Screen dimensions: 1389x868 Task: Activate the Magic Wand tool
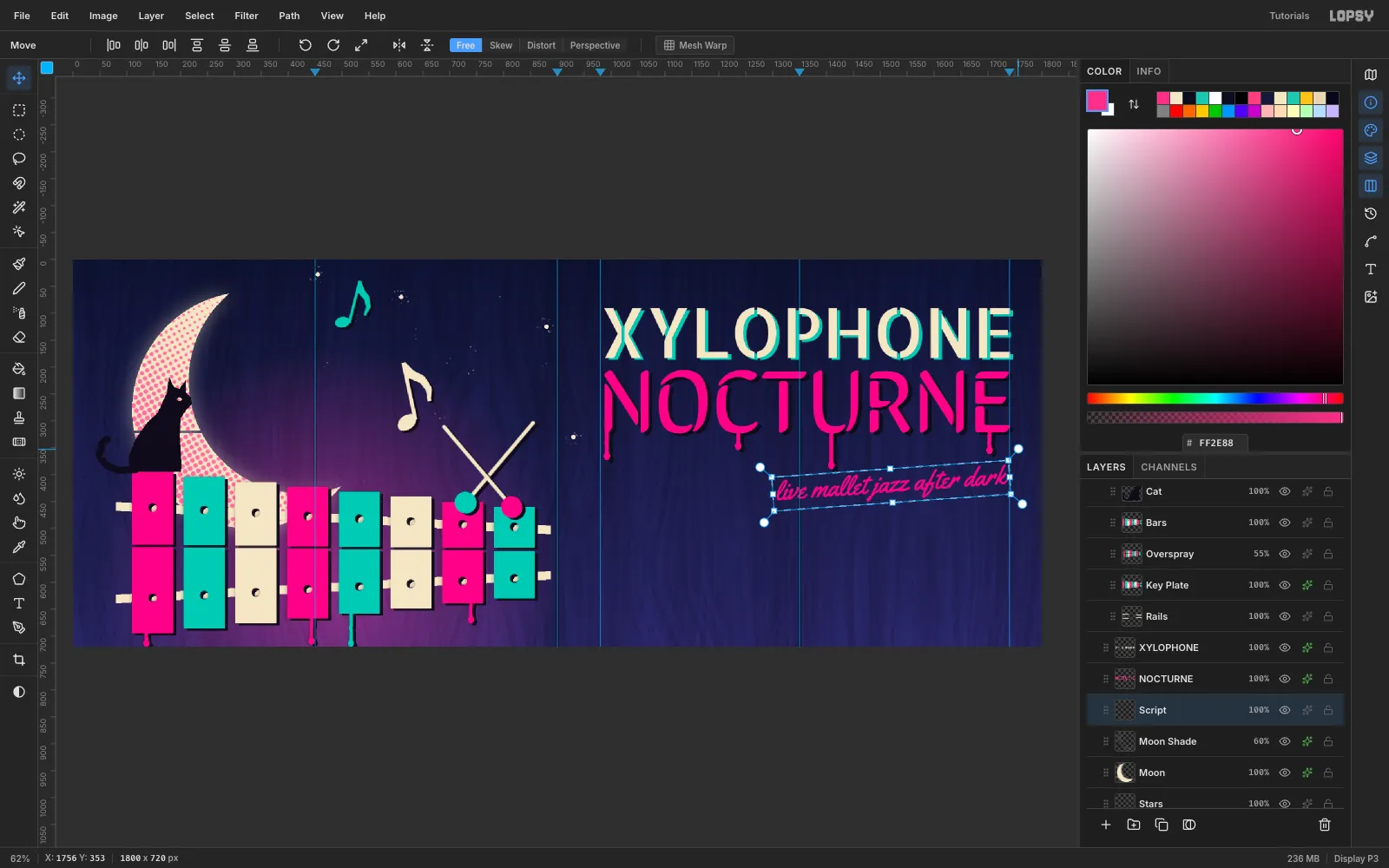click(19, 207)
